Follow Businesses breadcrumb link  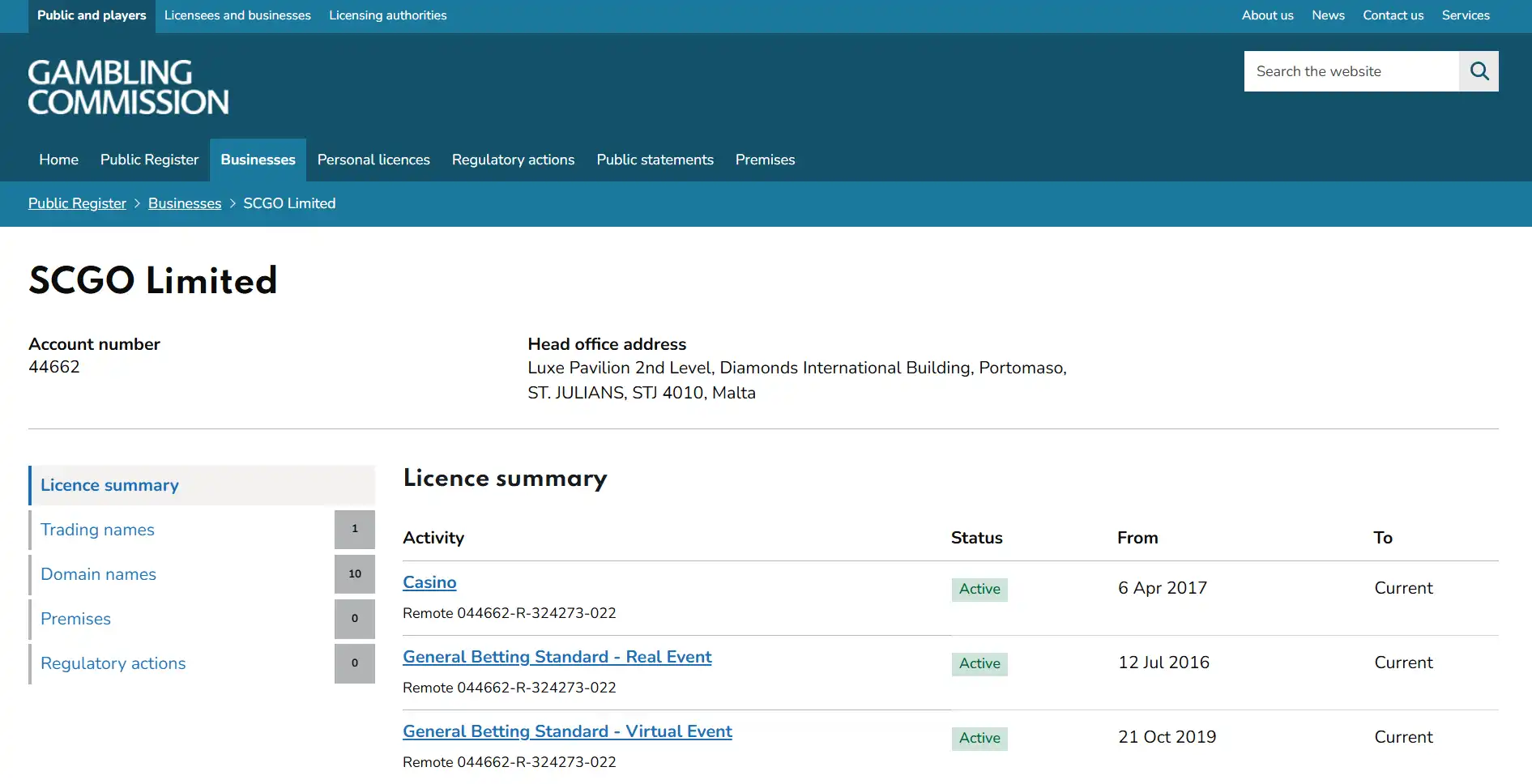point(185,203)
